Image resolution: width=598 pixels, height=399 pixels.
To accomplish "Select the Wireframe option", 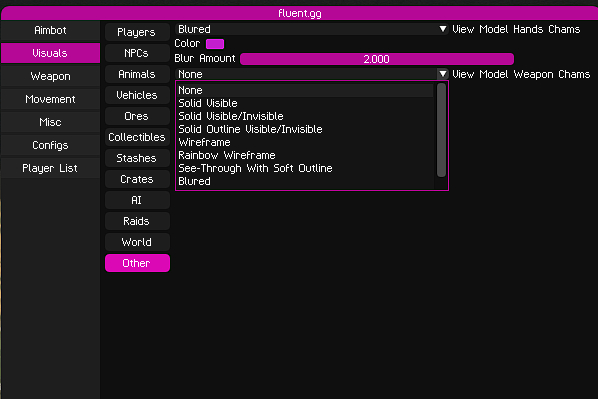I will click(305, 142).
